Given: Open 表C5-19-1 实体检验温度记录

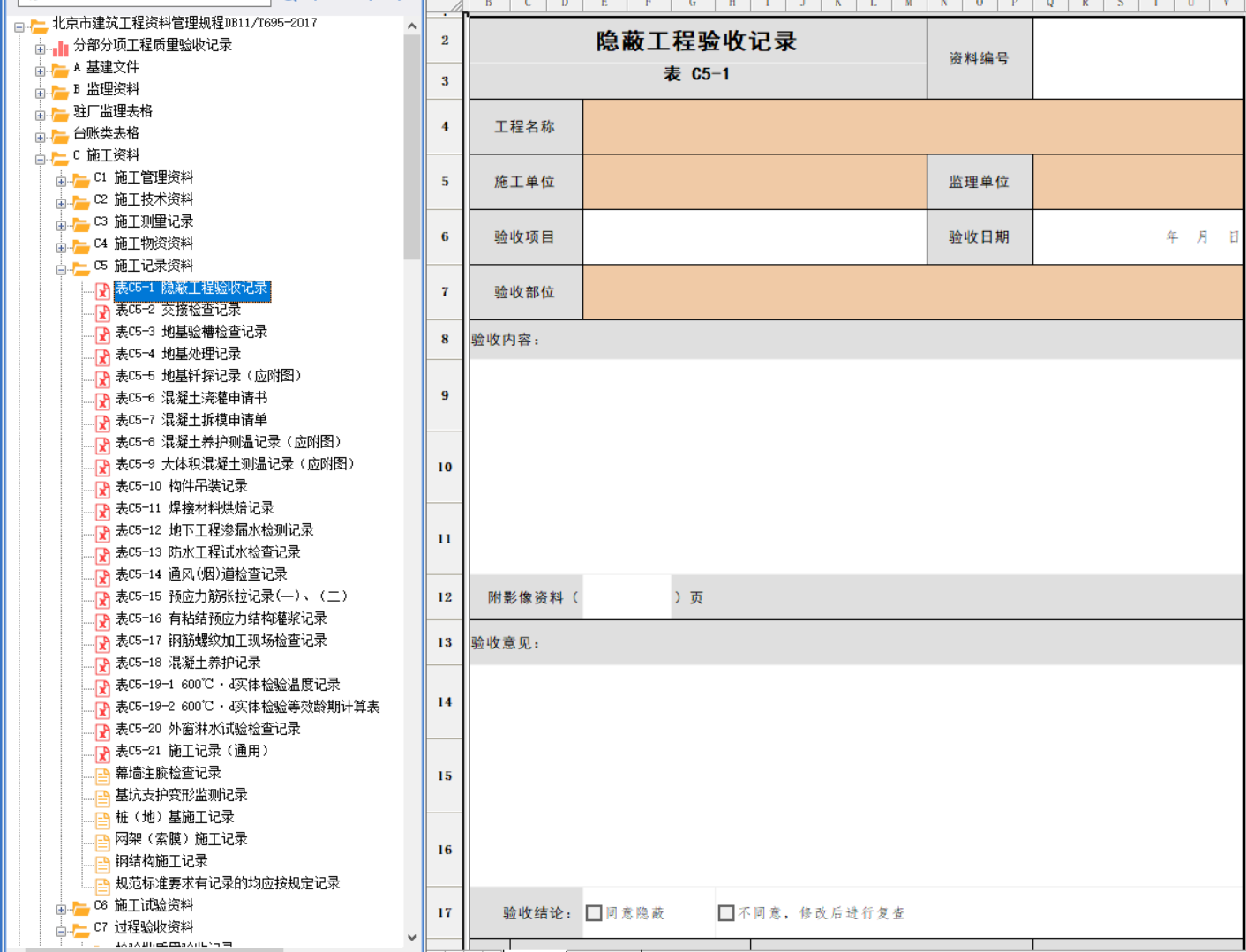Looking at the screenshot, I should 228,685.
